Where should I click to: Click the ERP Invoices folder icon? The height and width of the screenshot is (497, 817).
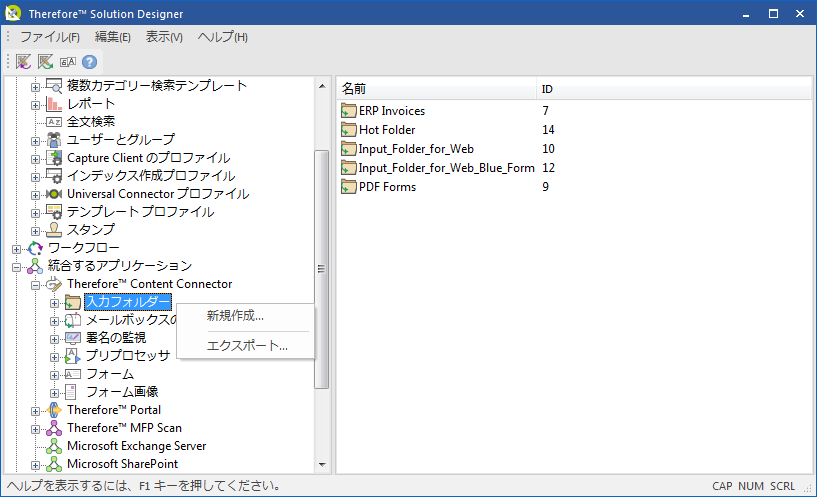coord(349,111)
